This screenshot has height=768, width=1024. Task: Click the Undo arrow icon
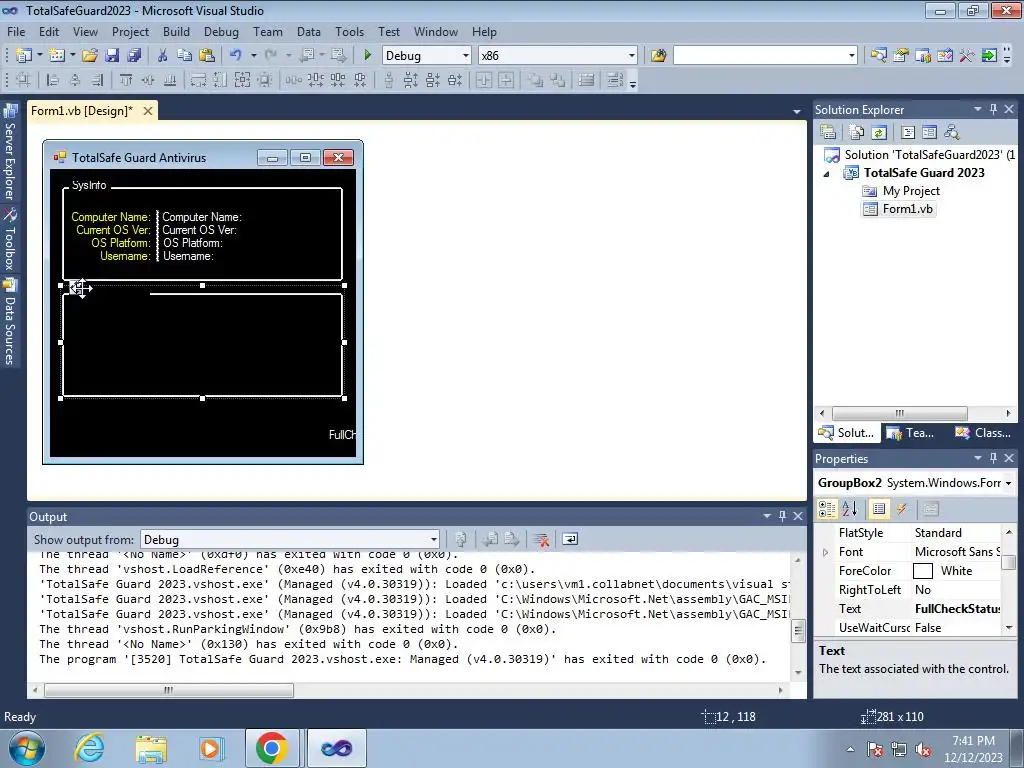coord(236,56)
